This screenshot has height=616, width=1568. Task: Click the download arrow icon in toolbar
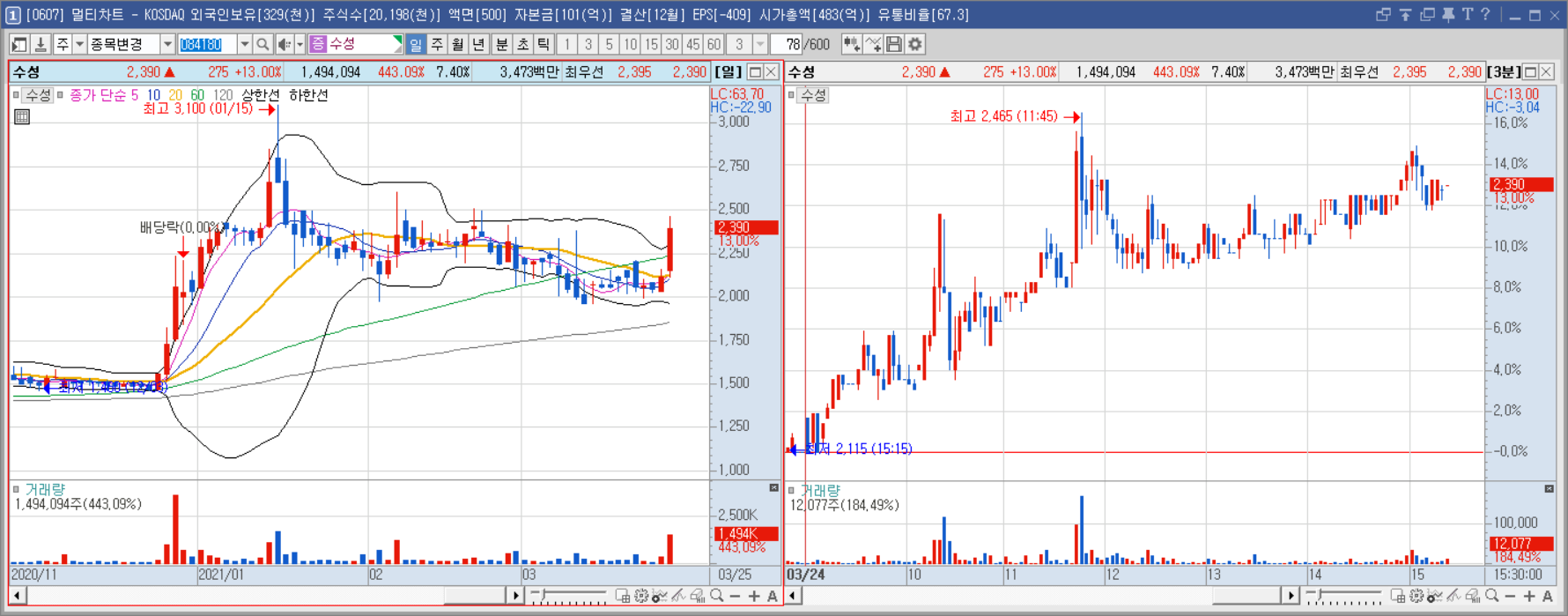[x=41, y=44]
